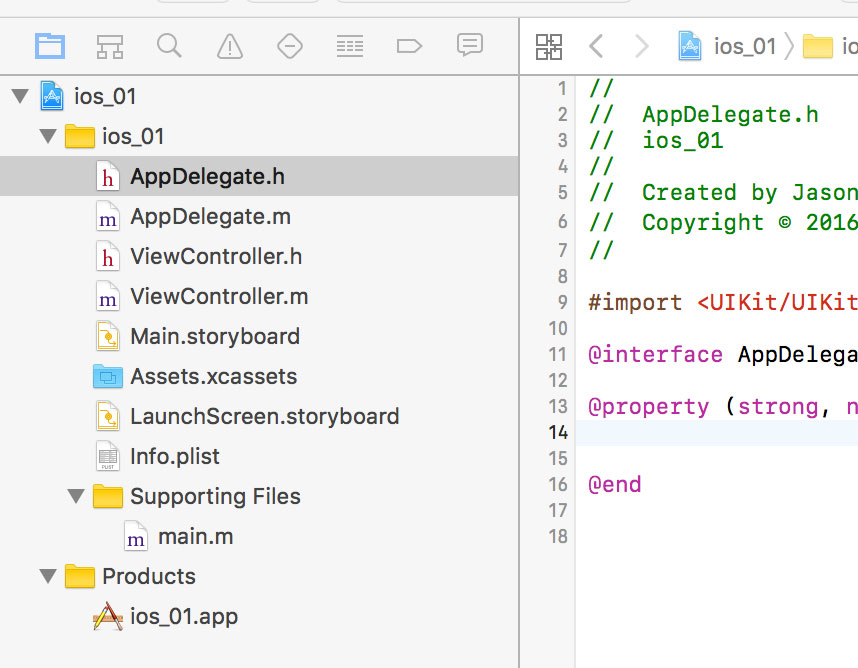The height and width of the screenshot is (668, 858).
Task: Click the ios_01.app product icon
Action: 108,616
